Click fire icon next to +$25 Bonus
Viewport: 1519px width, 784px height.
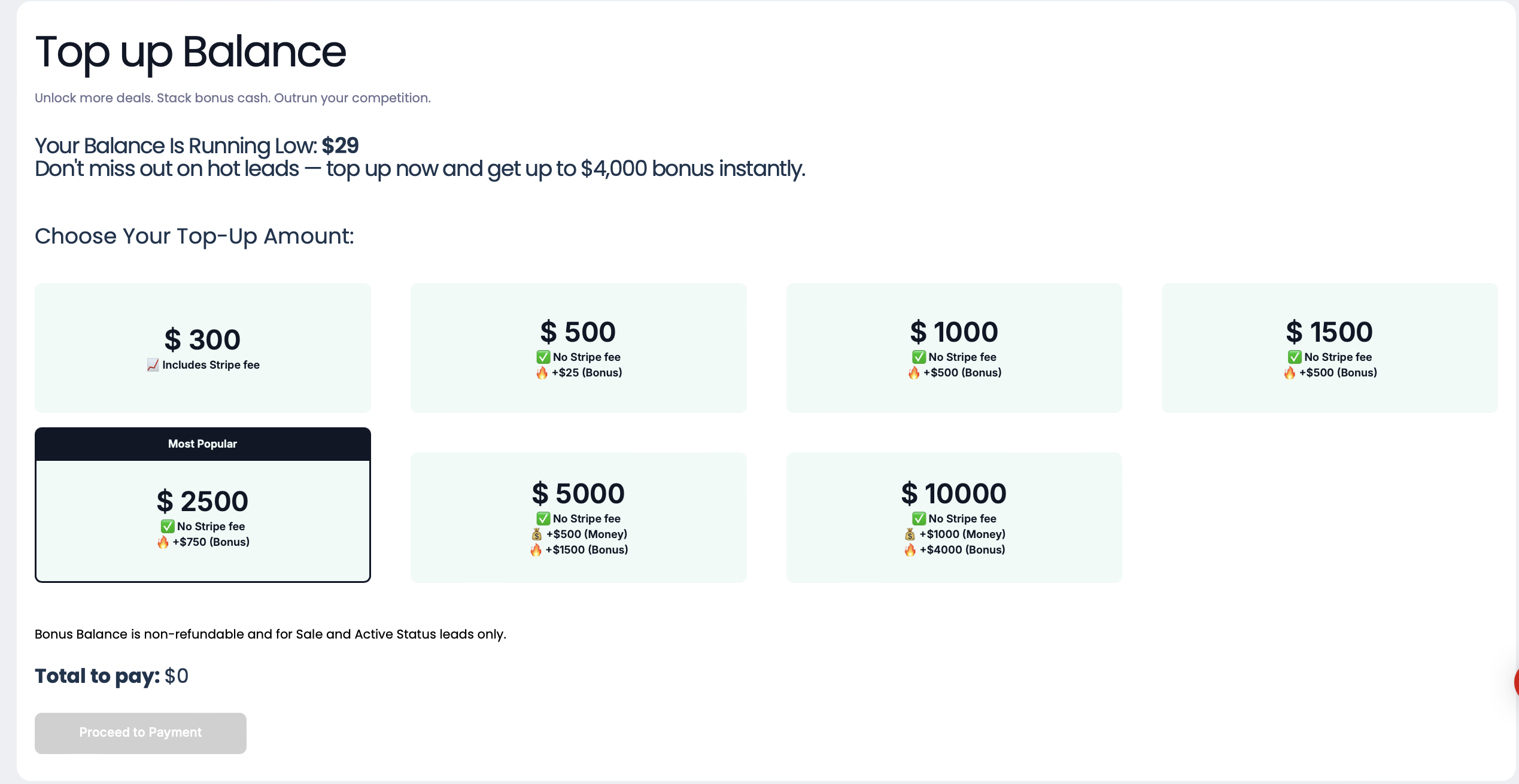542,373
